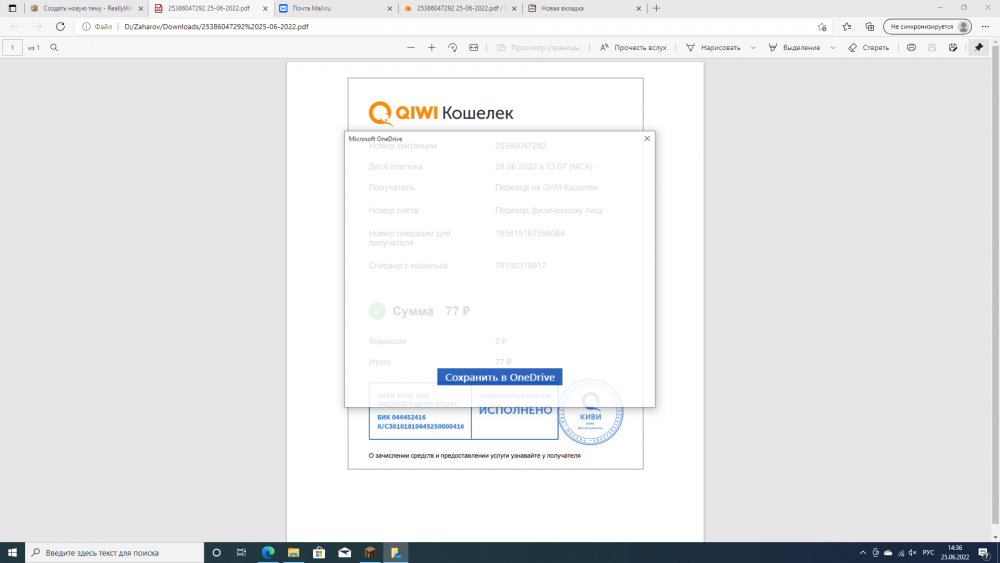Expand the 'Нарисовать' options dropdown
Screen dimensions: 1000x563
[753, 48]
